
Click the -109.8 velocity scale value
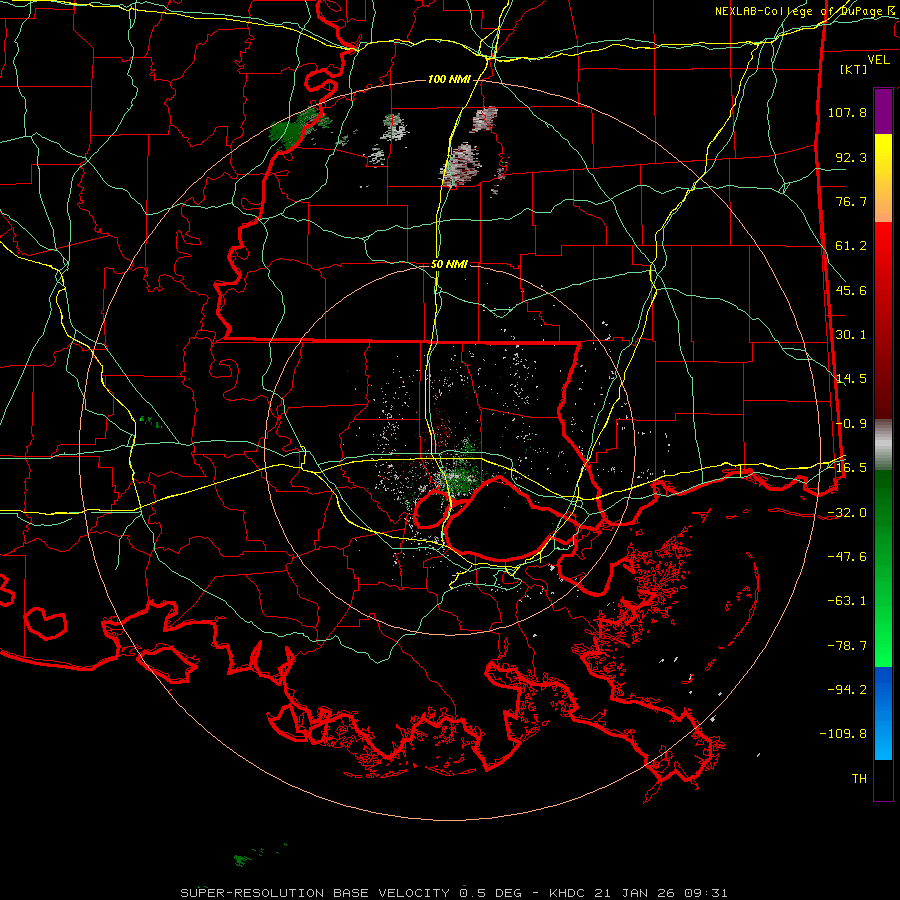point(844,734)
